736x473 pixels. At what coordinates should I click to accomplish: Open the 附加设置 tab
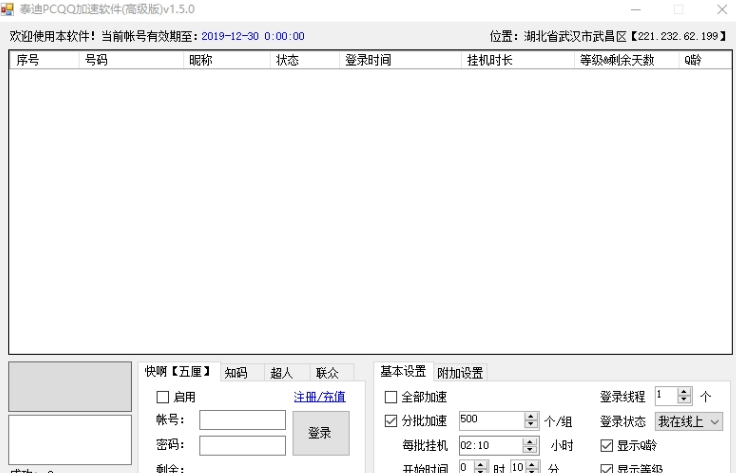[x=460, y=373]
